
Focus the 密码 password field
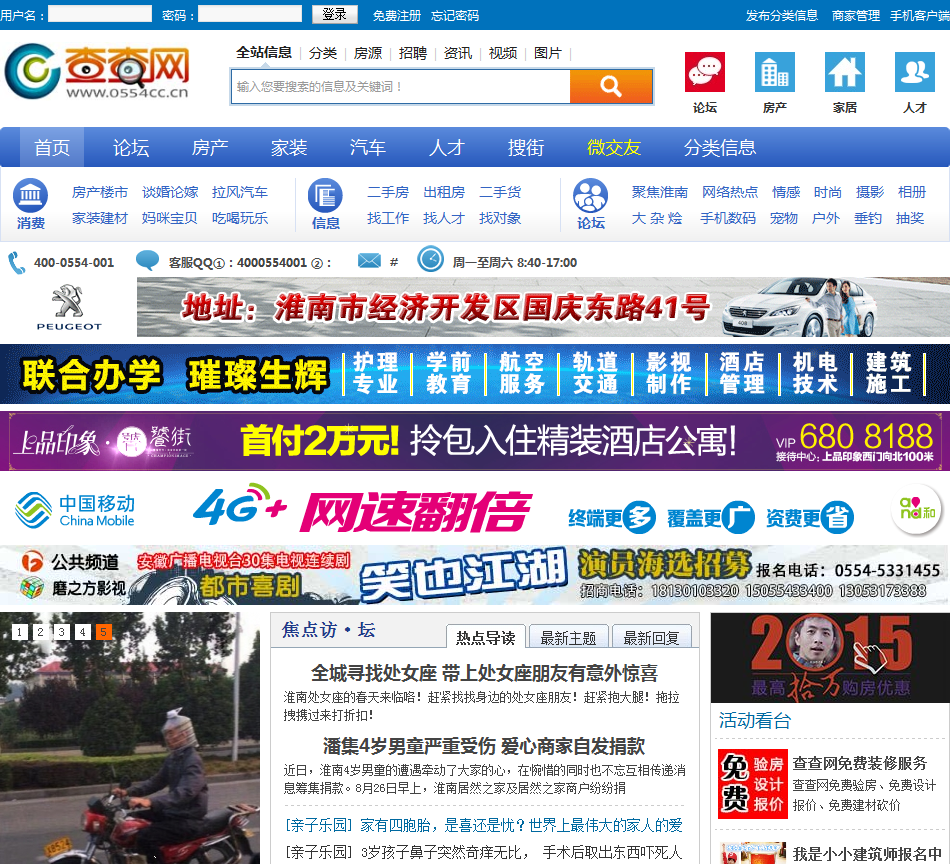click(250, 13)
